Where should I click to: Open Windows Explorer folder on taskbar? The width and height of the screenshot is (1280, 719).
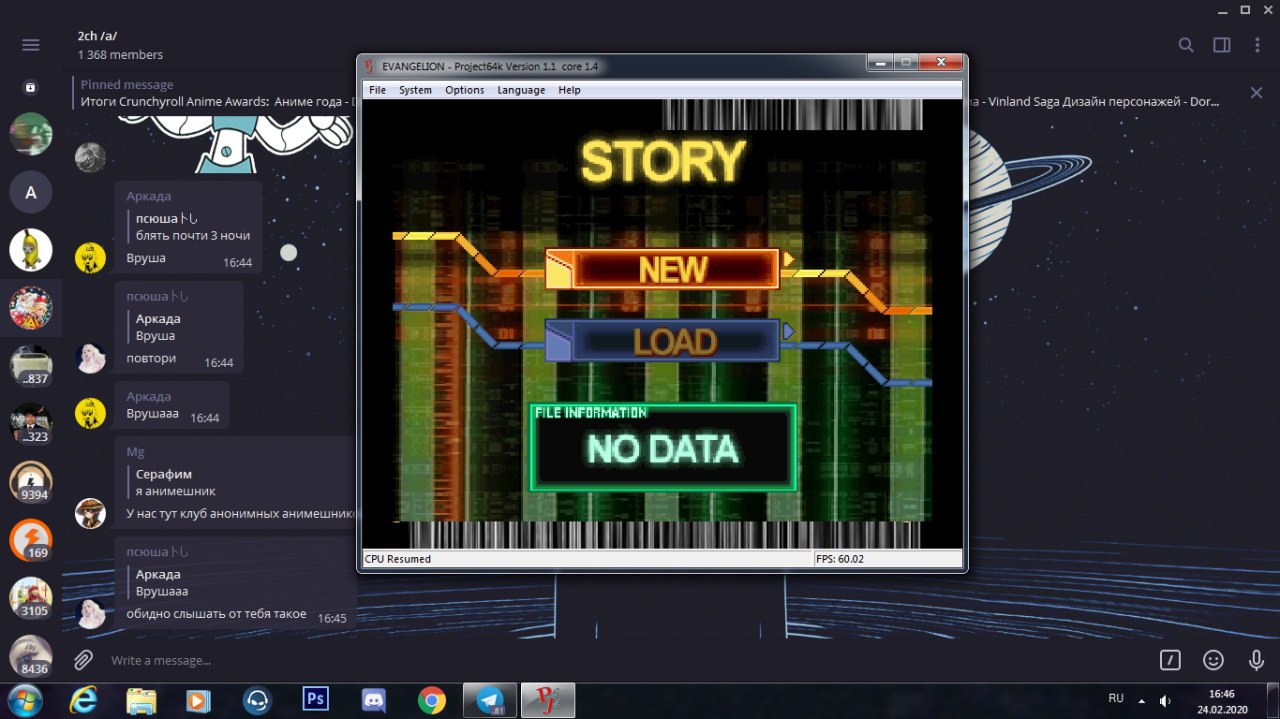(141, 700)
